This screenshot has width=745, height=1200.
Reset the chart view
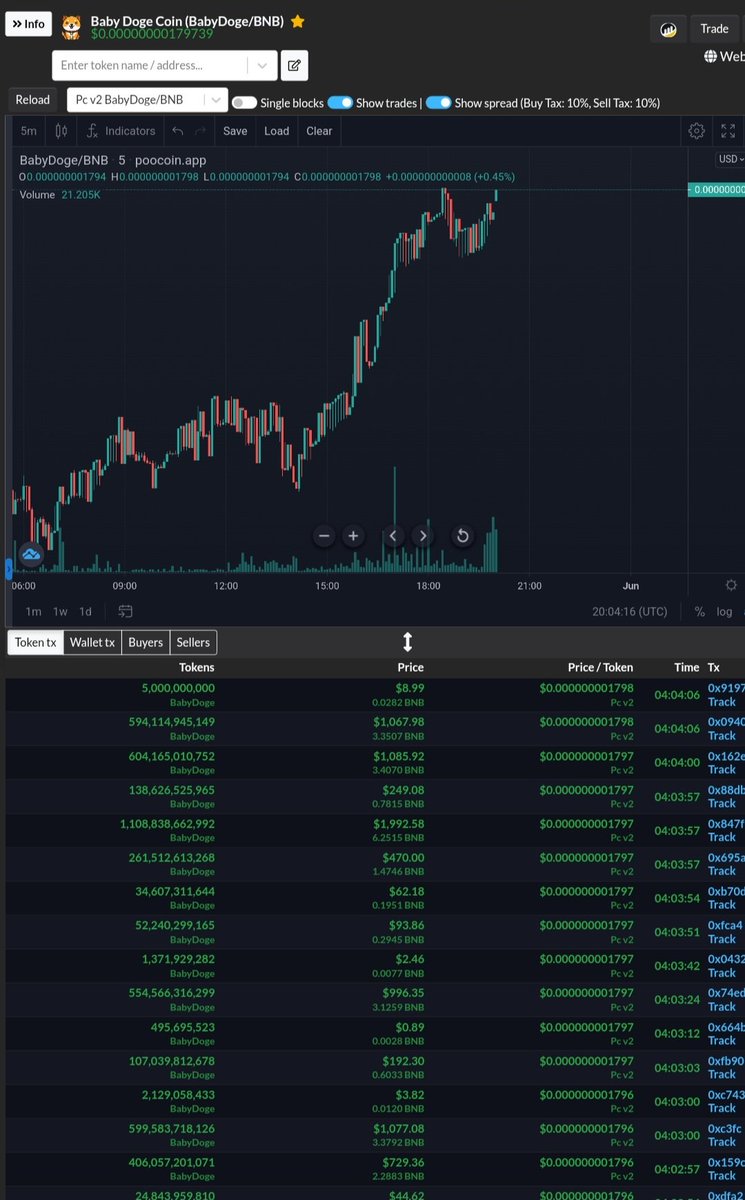point(462,536)
